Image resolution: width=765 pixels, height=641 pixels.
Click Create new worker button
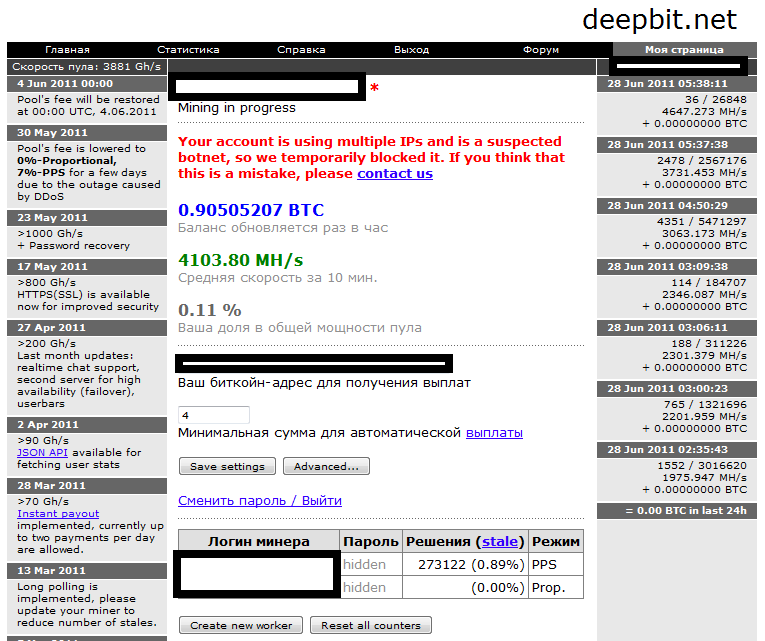pyautogui.click(x=241, y=625)
